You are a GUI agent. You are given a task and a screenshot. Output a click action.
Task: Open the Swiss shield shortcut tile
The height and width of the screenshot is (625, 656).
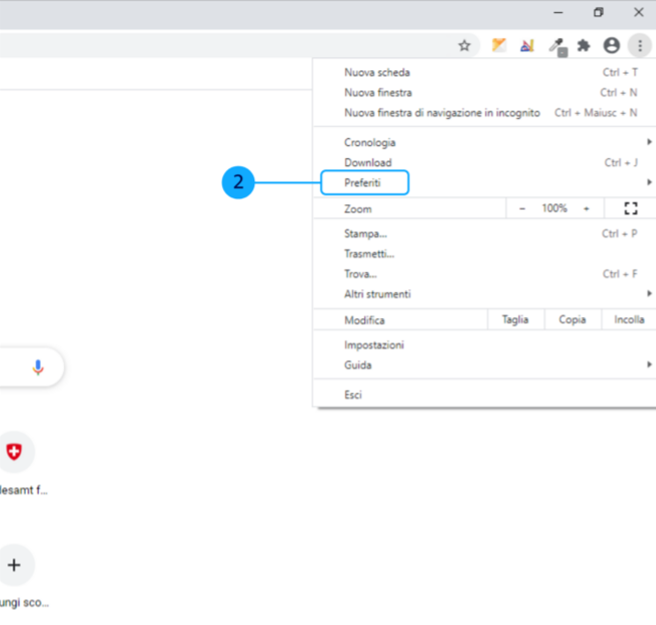[14, 452]
